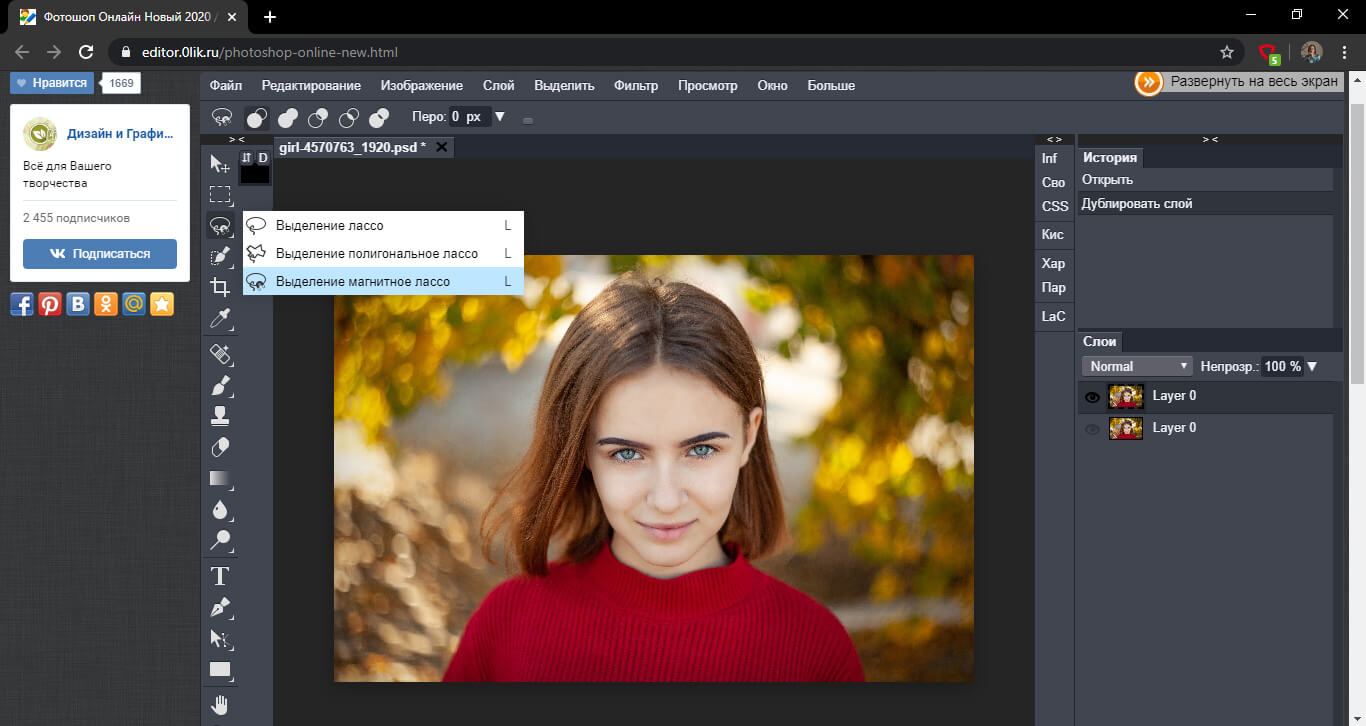Click the yellow star favorites icon
The image size is (1366, 726).
(162, 304)
